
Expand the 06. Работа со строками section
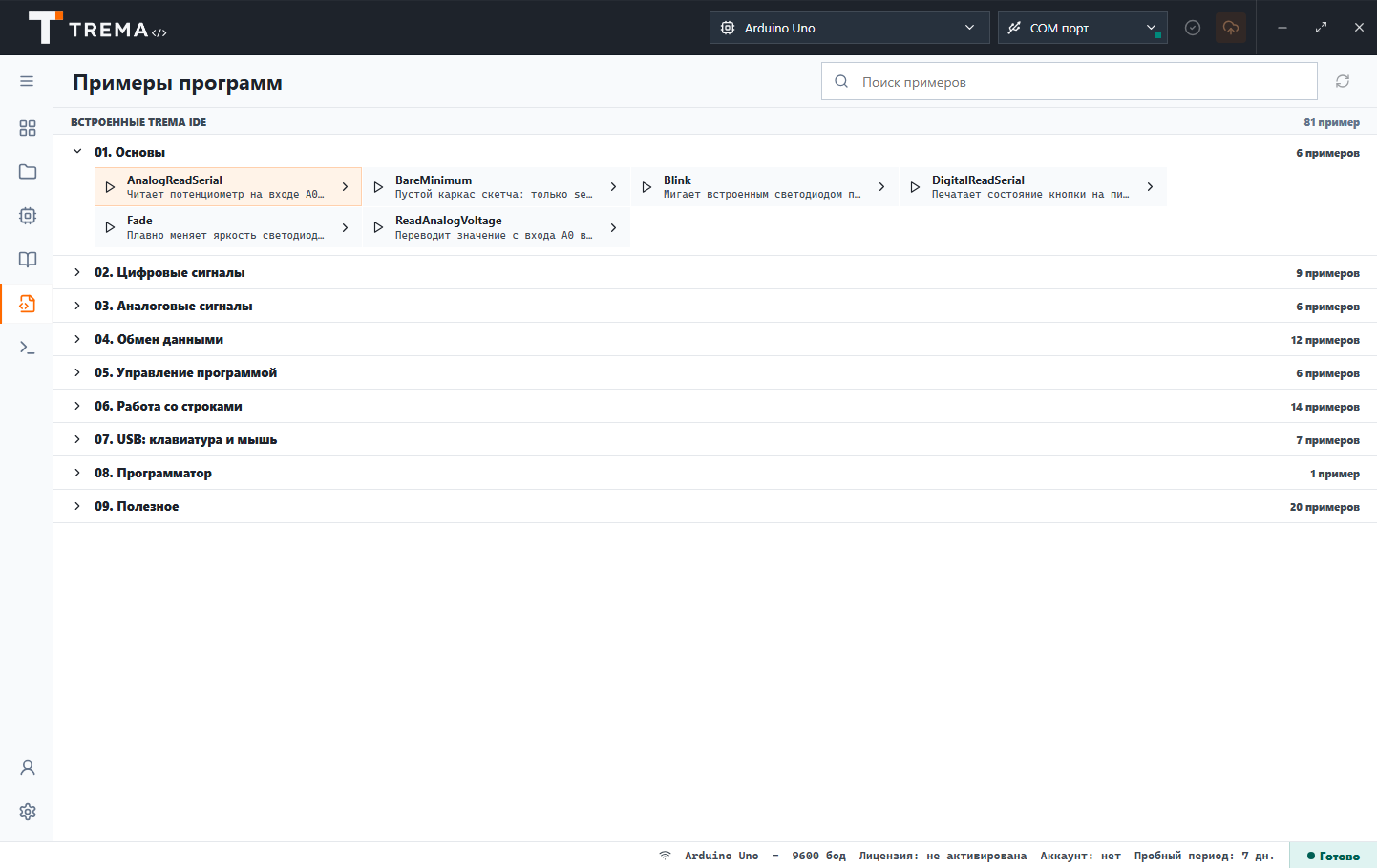(77, 406)
